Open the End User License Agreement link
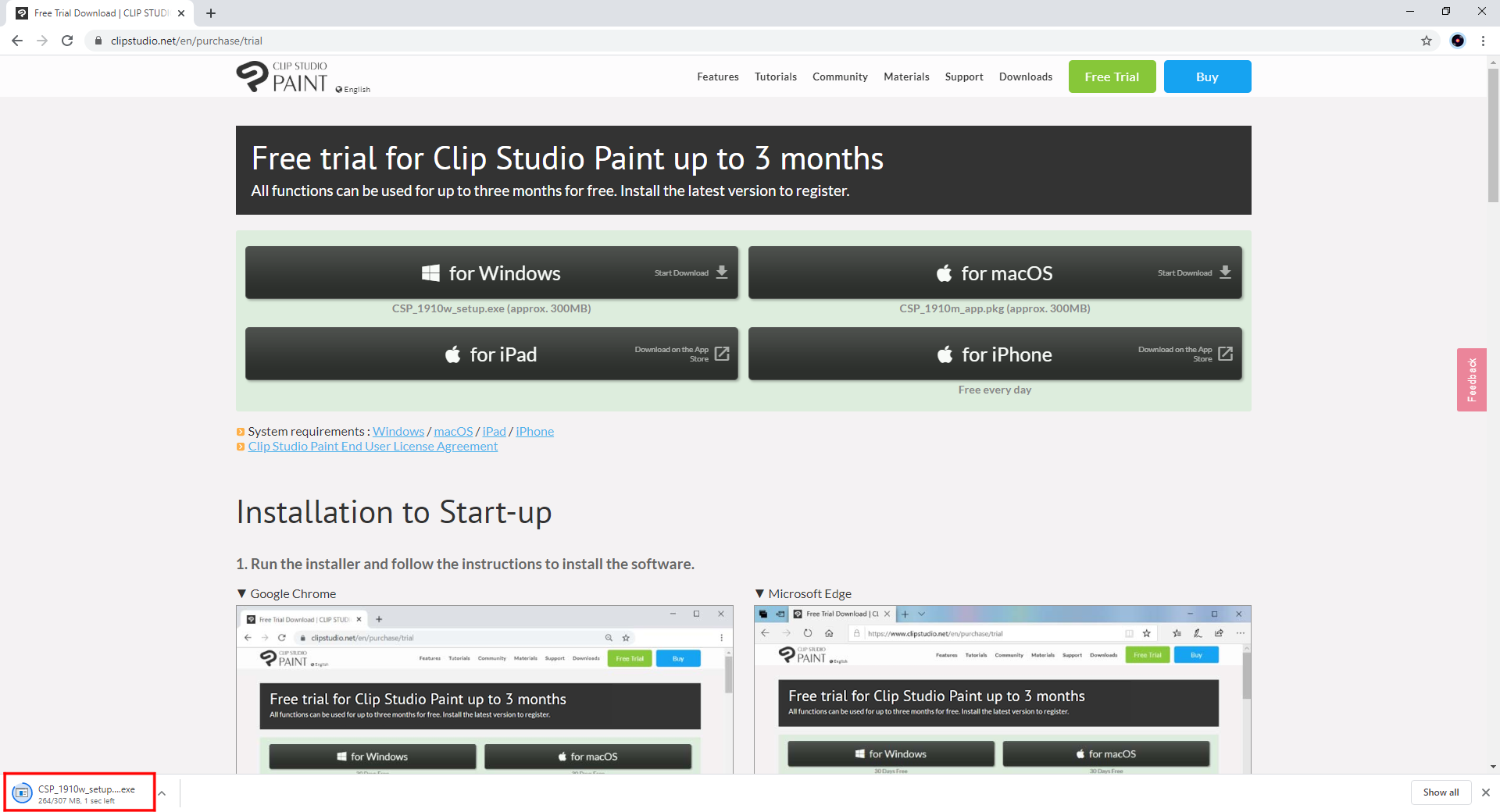The height and width of the screenshot is (812, 1500). (373, 447)
